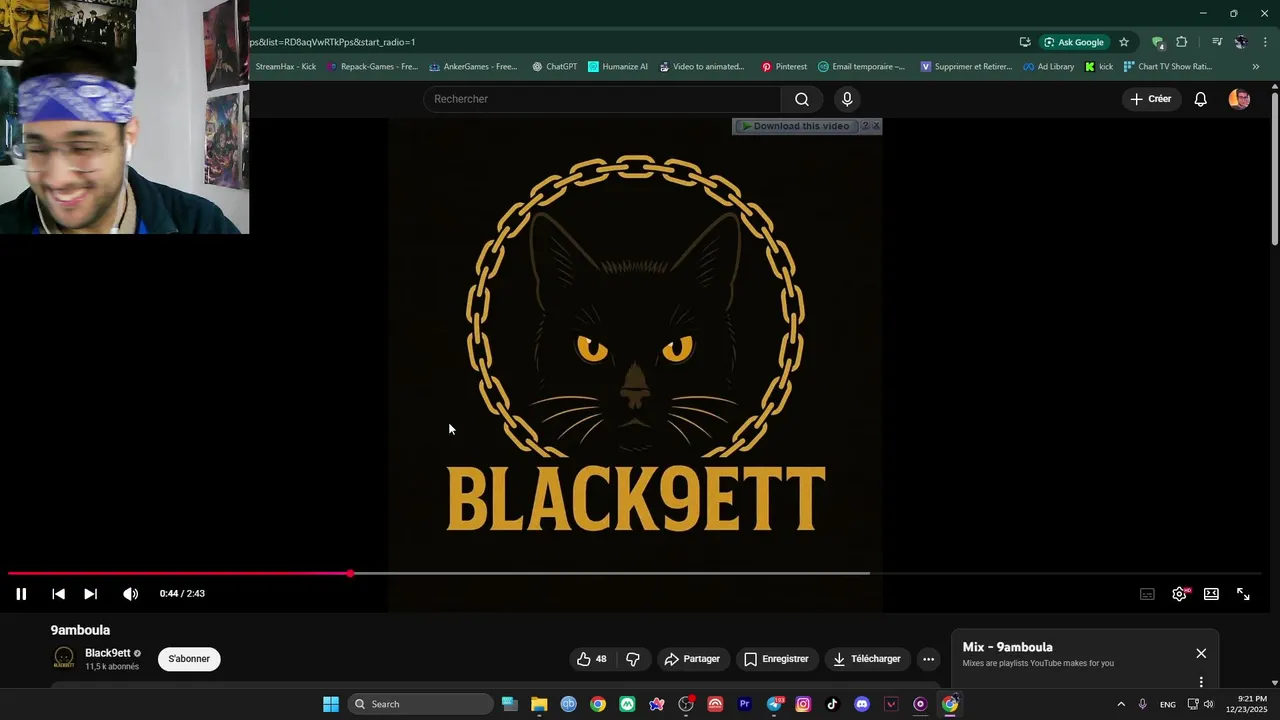
Task: Open the Humanize AI bookmark
Action: 618,67
